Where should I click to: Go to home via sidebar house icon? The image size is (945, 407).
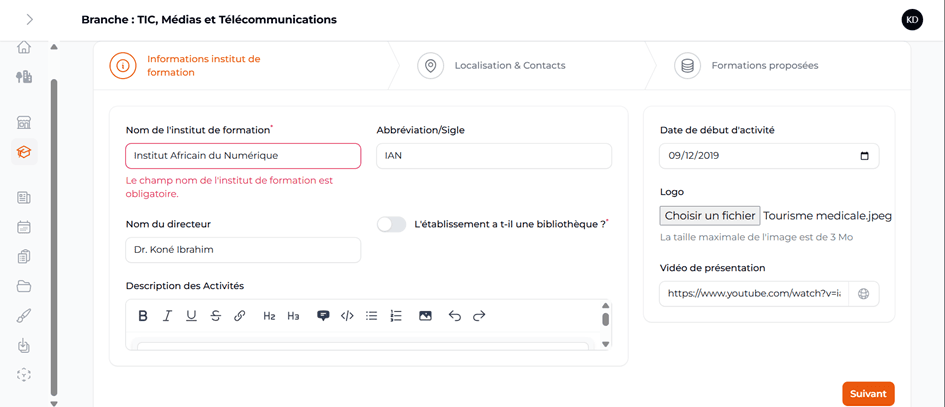coord(24,47)
